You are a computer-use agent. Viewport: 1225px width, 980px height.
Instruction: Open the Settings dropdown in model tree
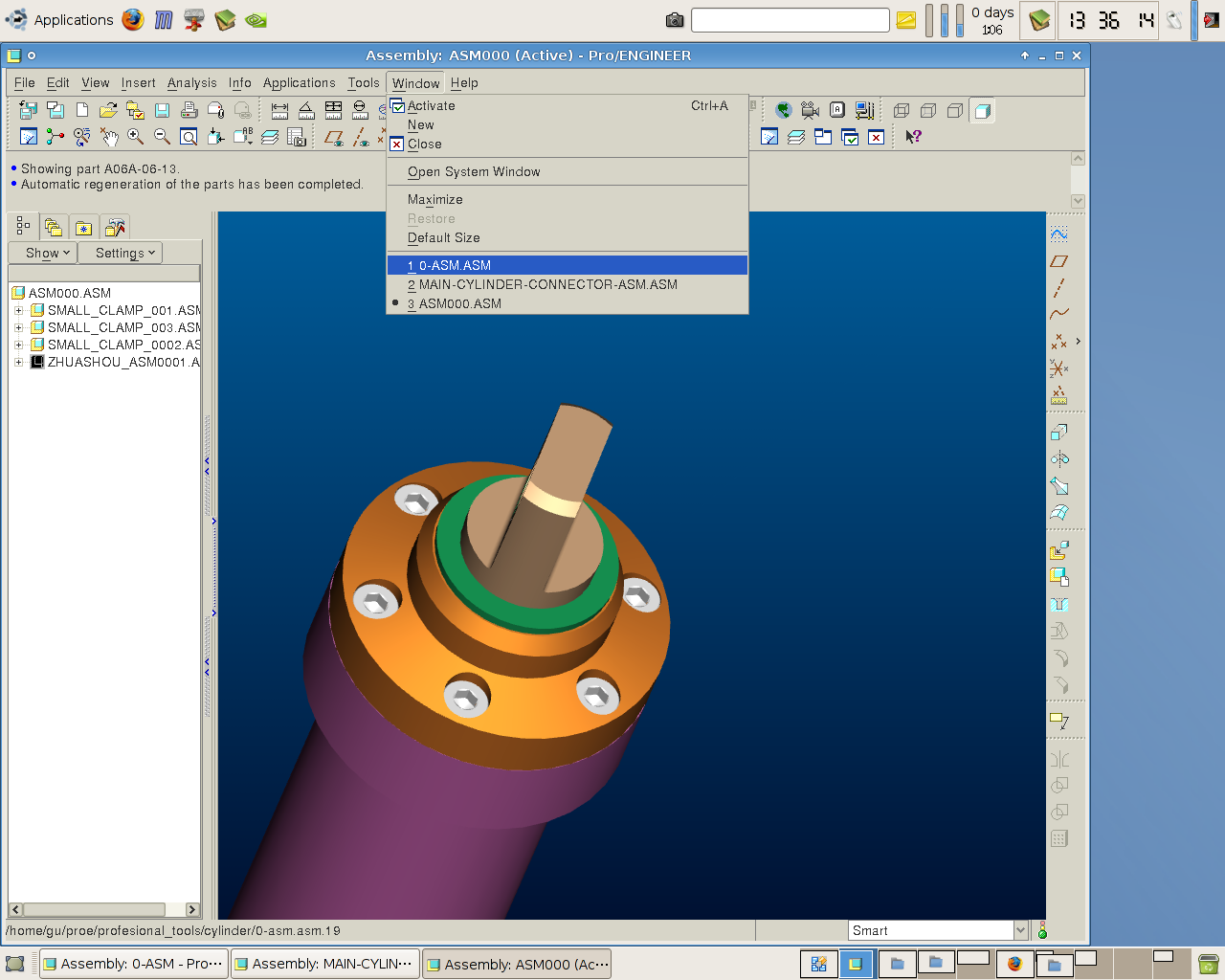click(121, 253)
